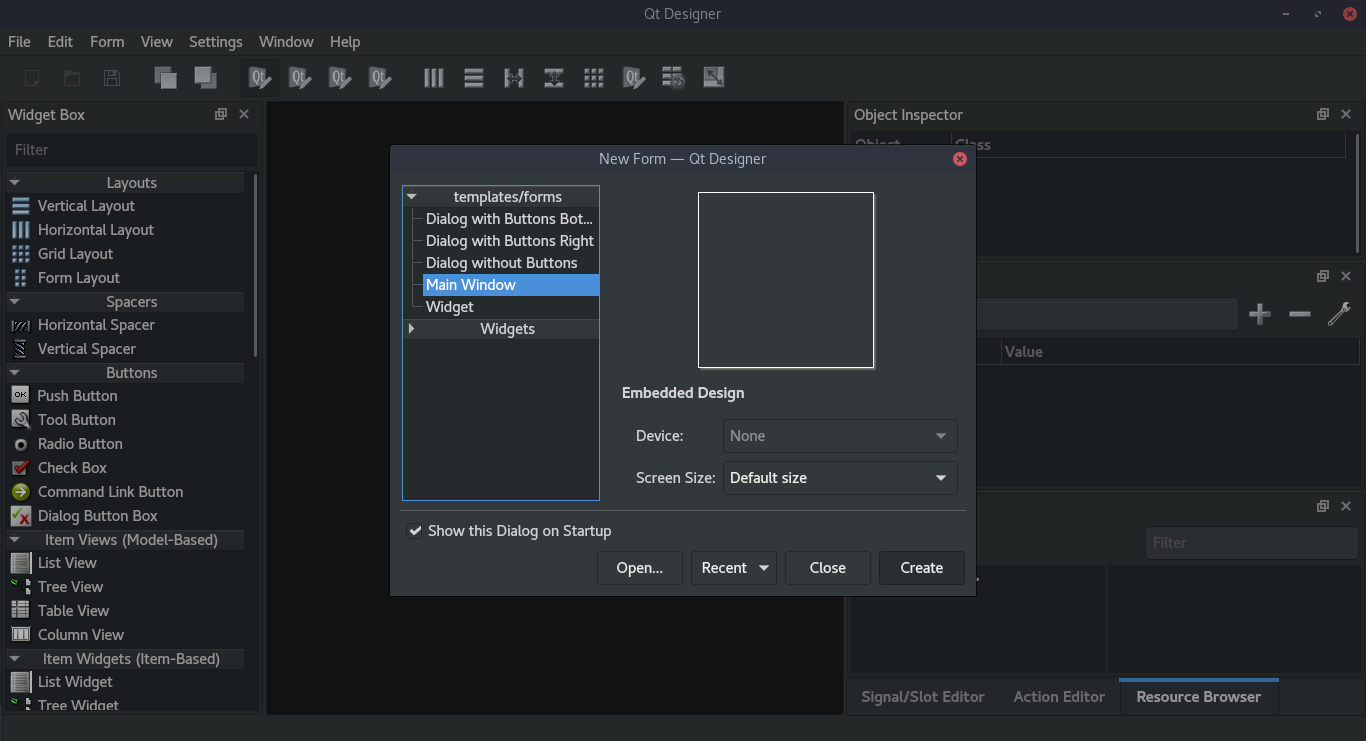Image resolution: width=1366 pixels, height=741 pixels.
Task: Select the Edit Tab Order mode icon
Action: point(379,77)
